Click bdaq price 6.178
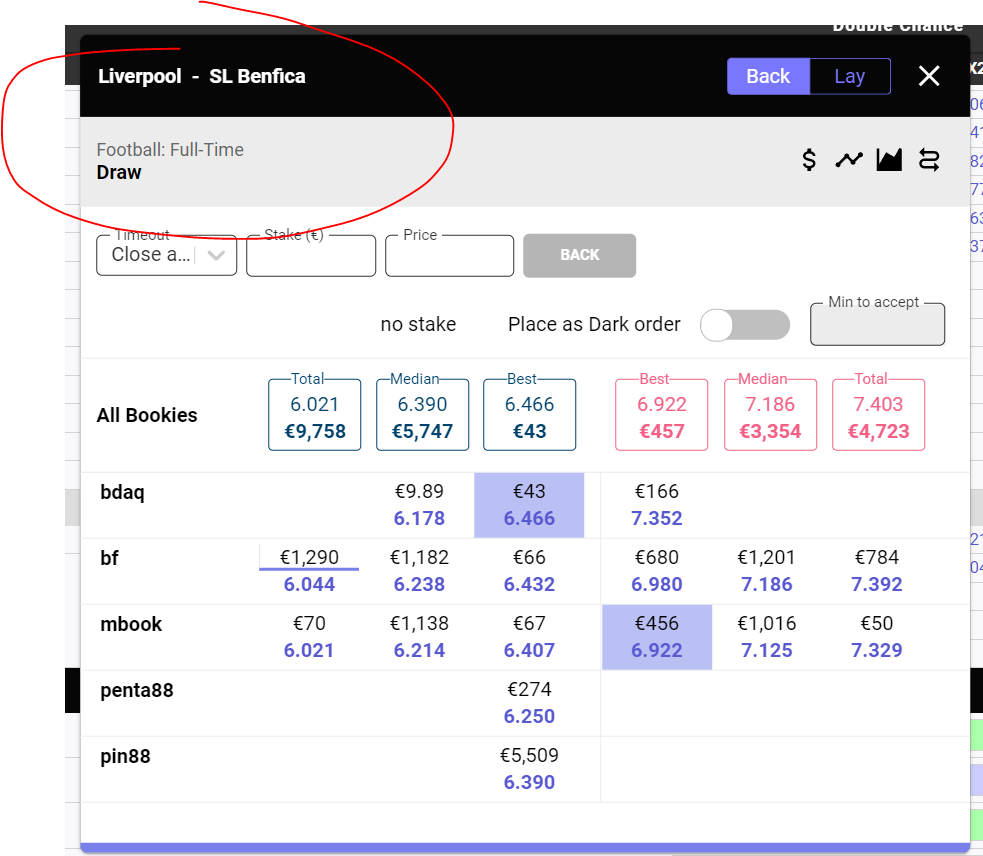983x856 pixels. (419, 519)
